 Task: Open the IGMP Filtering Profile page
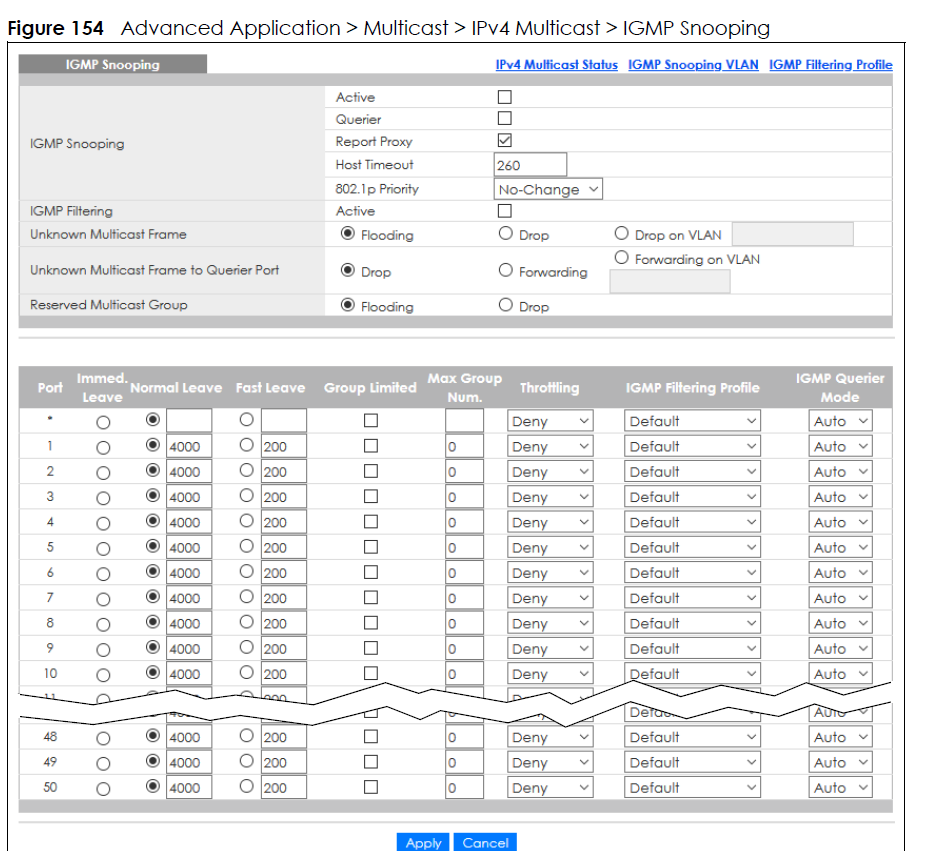[x=830, y=64]
